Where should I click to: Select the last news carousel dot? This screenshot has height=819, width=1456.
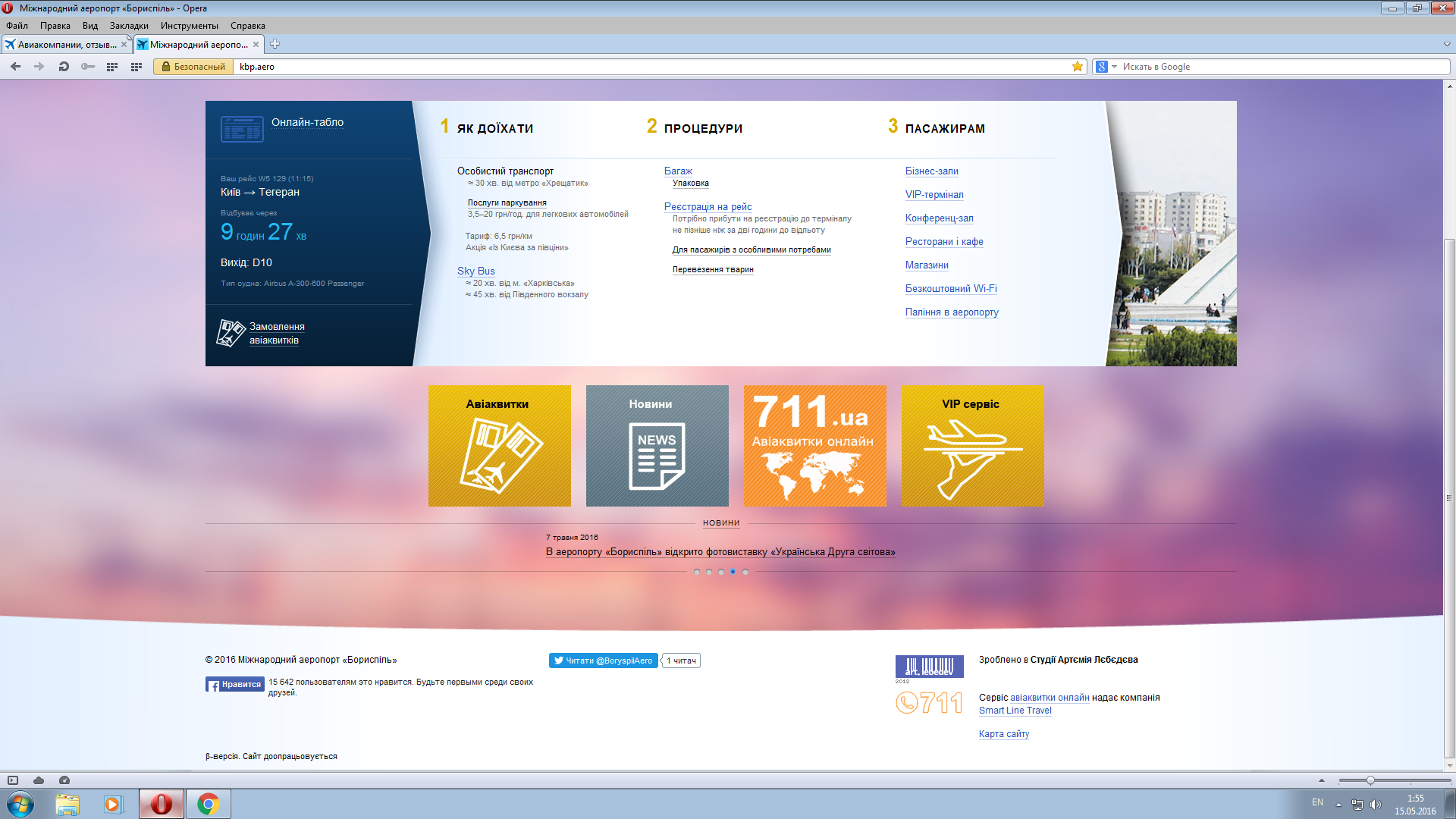(745, 572)
